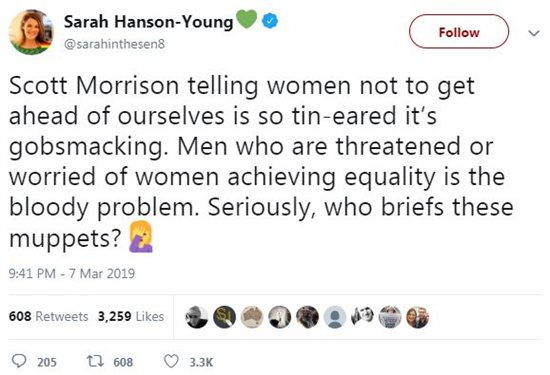
Task: View the 608 Retweets list
Action: click(48, 316)
